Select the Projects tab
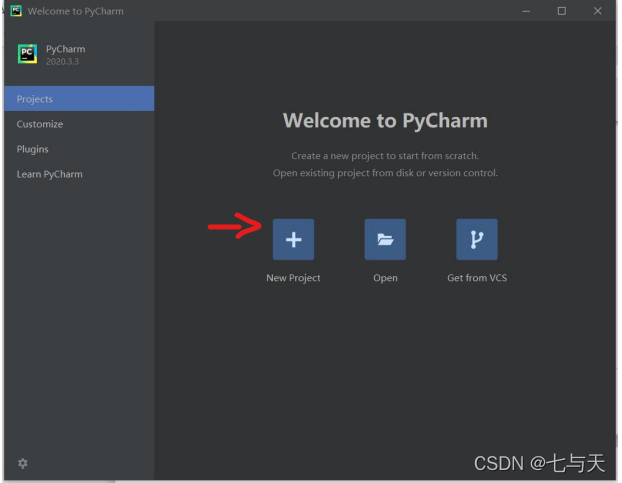 tap(79, 98)
